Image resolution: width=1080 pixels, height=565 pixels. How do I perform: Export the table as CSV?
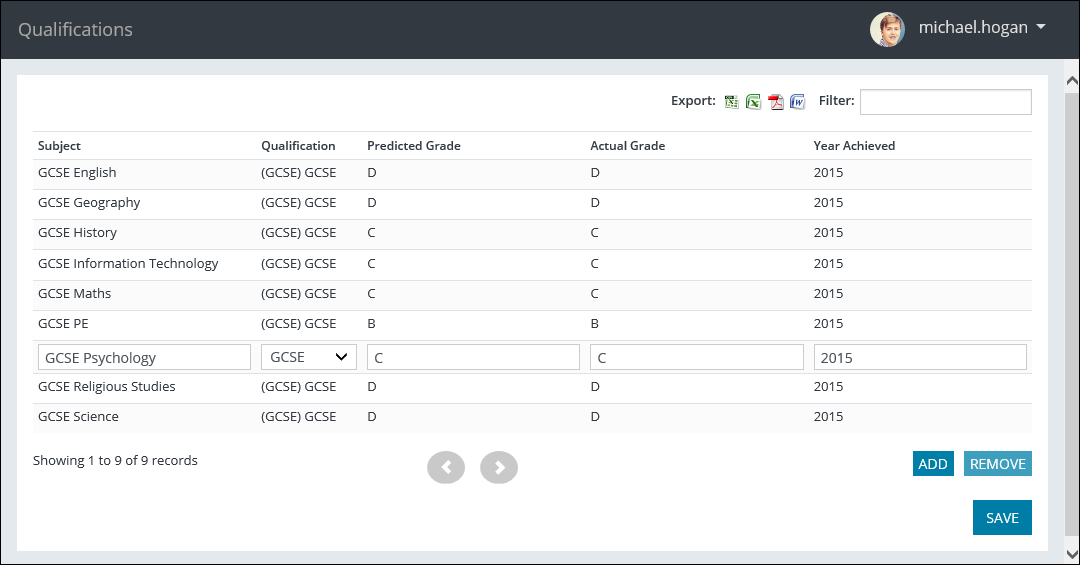(732, 101)
